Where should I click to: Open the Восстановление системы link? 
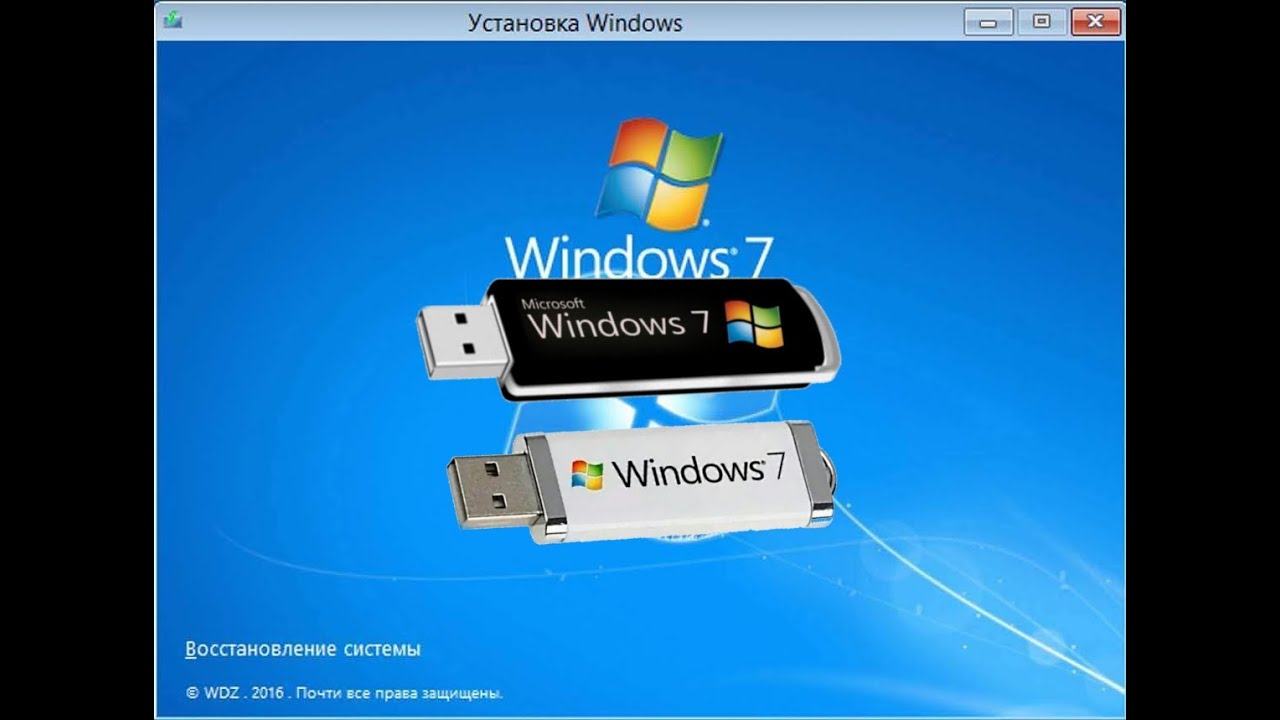coord(303,649)
